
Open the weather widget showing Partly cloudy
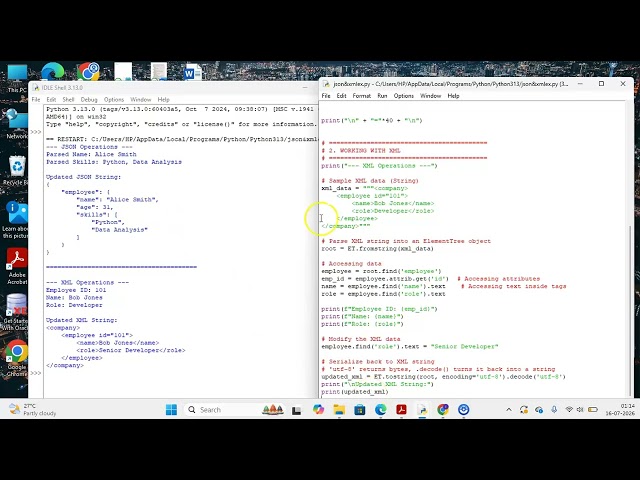(33, 409)
